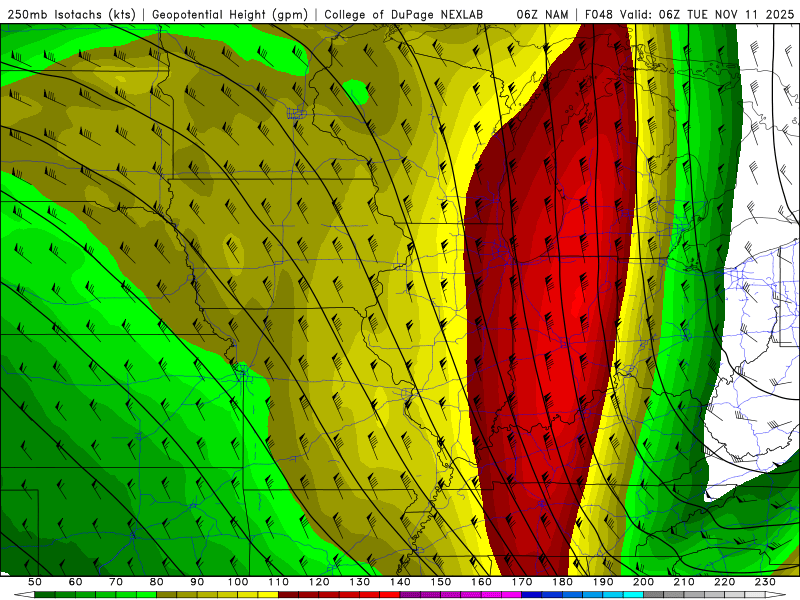
Task: Click the 130 value on the legend
Action: [360, 582]
